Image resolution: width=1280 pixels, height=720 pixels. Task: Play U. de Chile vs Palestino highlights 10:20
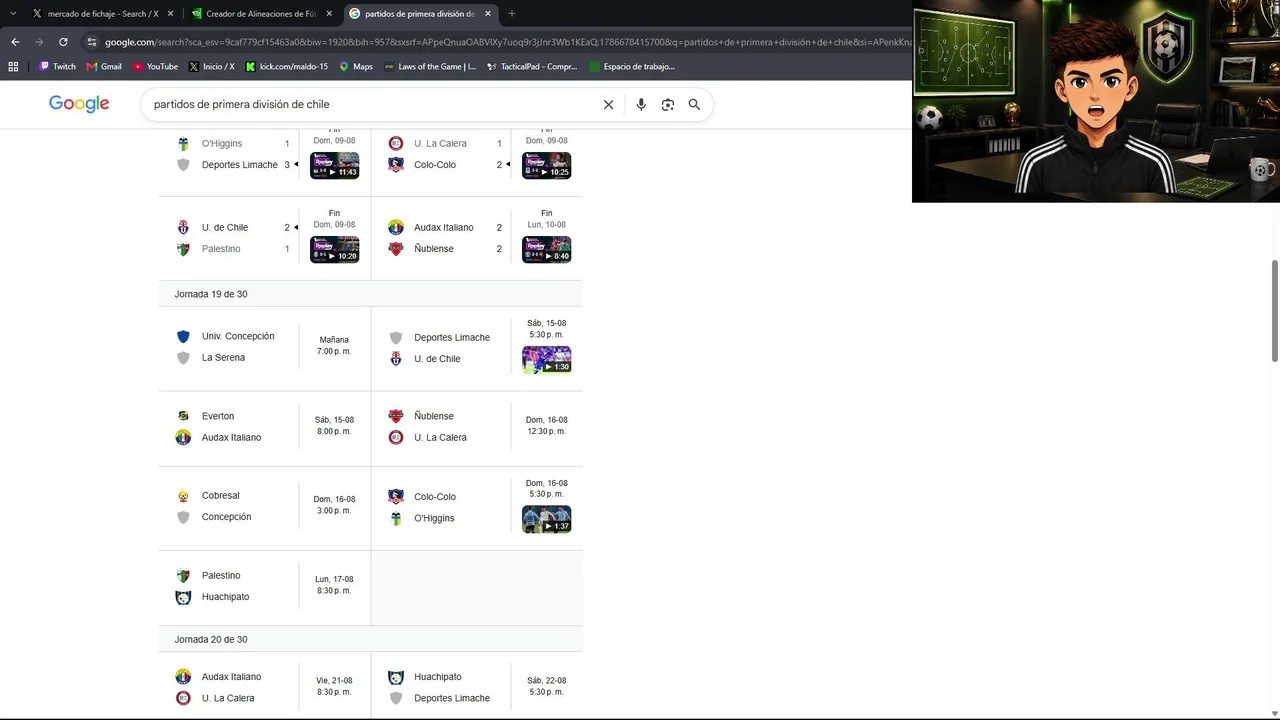[x=335, y=249]
